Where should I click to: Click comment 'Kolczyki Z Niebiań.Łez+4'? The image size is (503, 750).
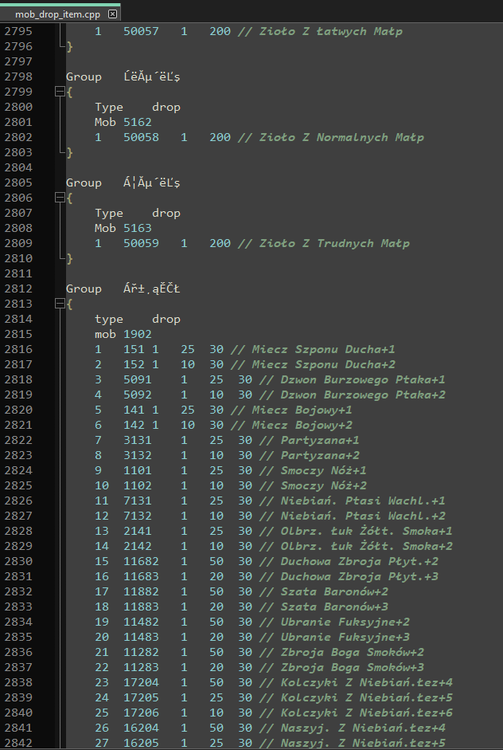(366, 683)
